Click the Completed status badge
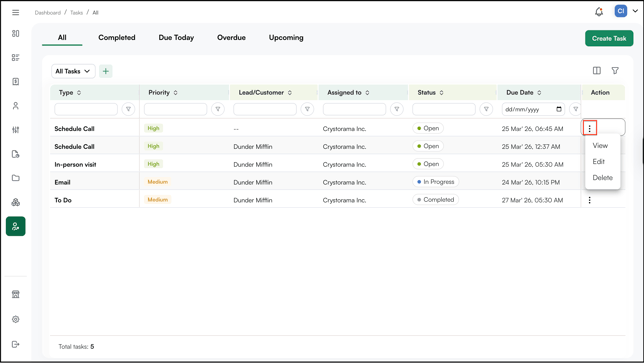 point(435,200)
